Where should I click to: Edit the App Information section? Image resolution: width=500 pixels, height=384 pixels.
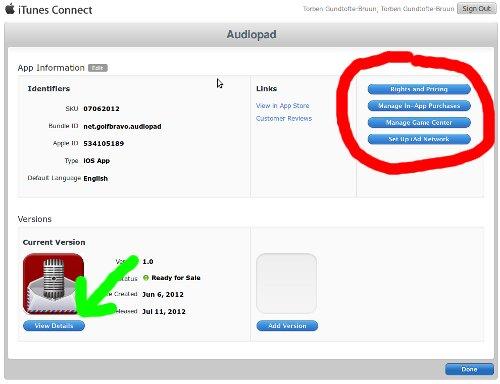click(x=98, y=68)
